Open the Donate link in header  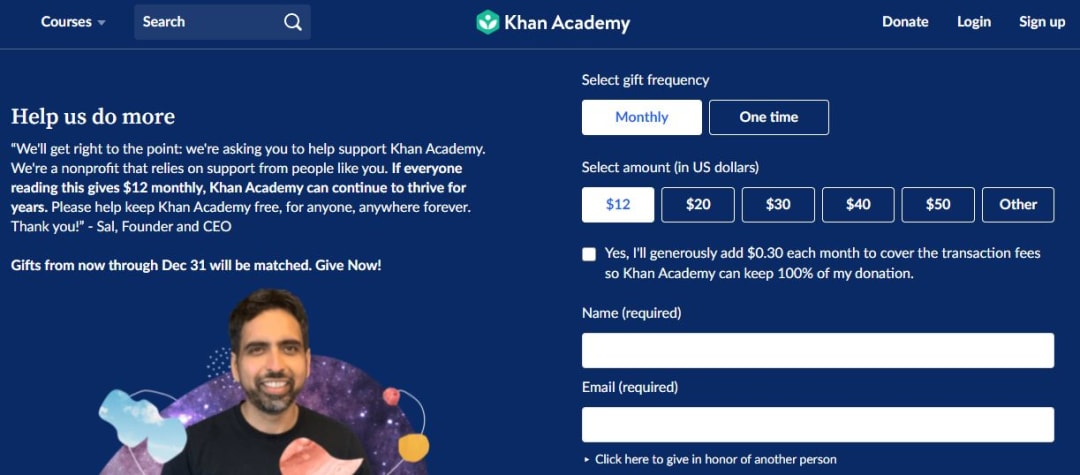(905, 22)
